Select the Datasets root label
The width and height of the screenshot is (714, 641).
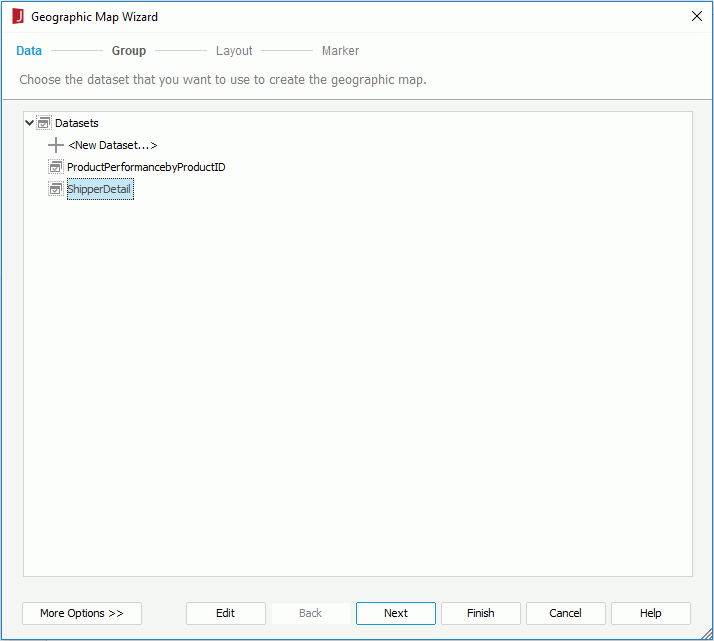[x=76, y=123]
